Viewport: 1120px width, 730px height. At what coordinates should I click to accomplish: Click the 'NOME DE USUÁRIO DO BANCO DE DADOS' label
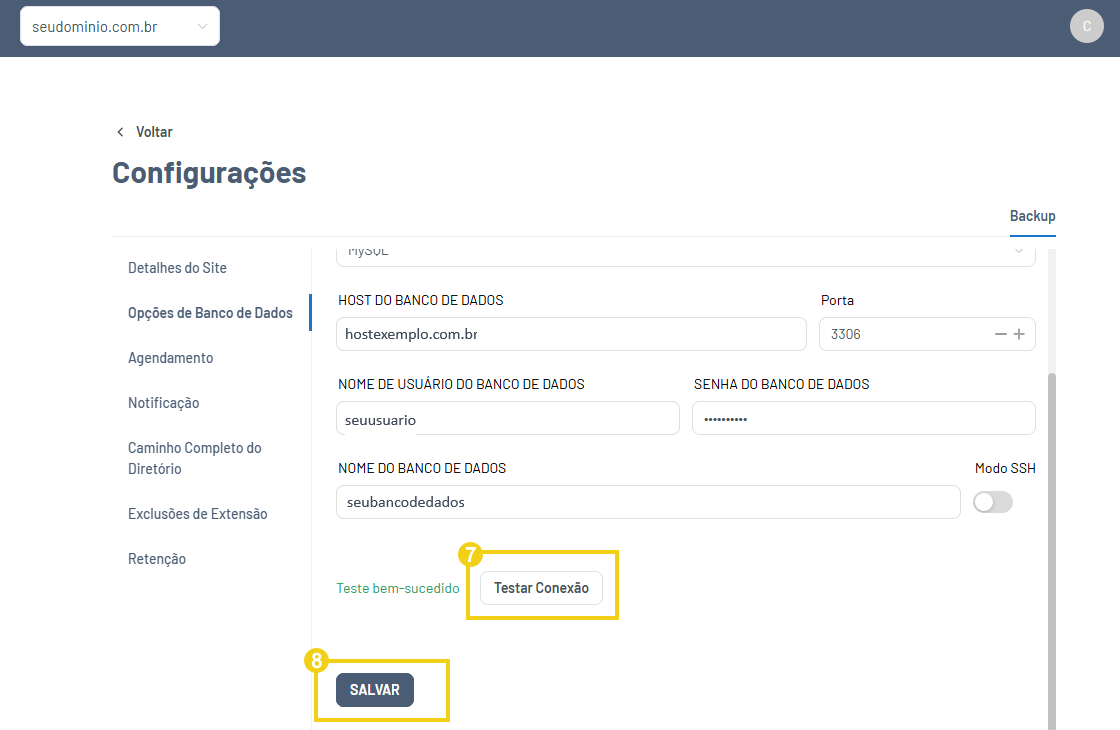[461, 384]
